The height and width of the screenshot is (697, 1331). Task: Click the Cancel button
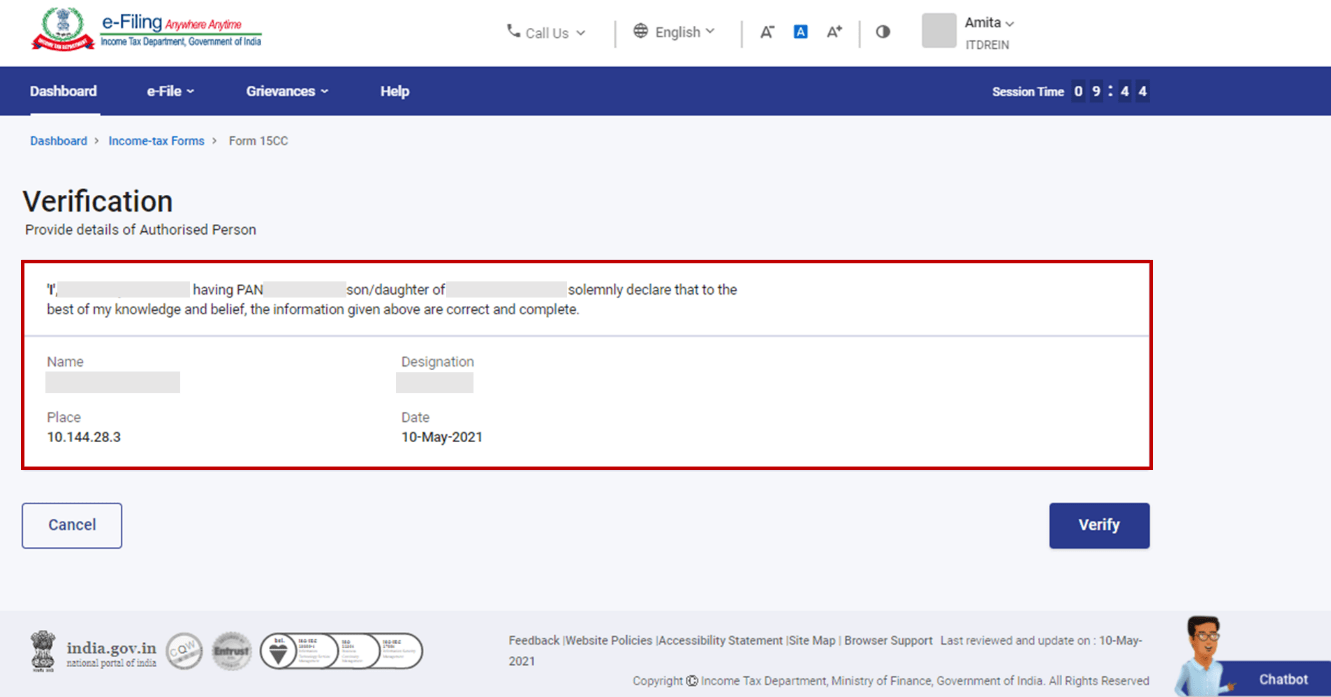click(72, 525)
